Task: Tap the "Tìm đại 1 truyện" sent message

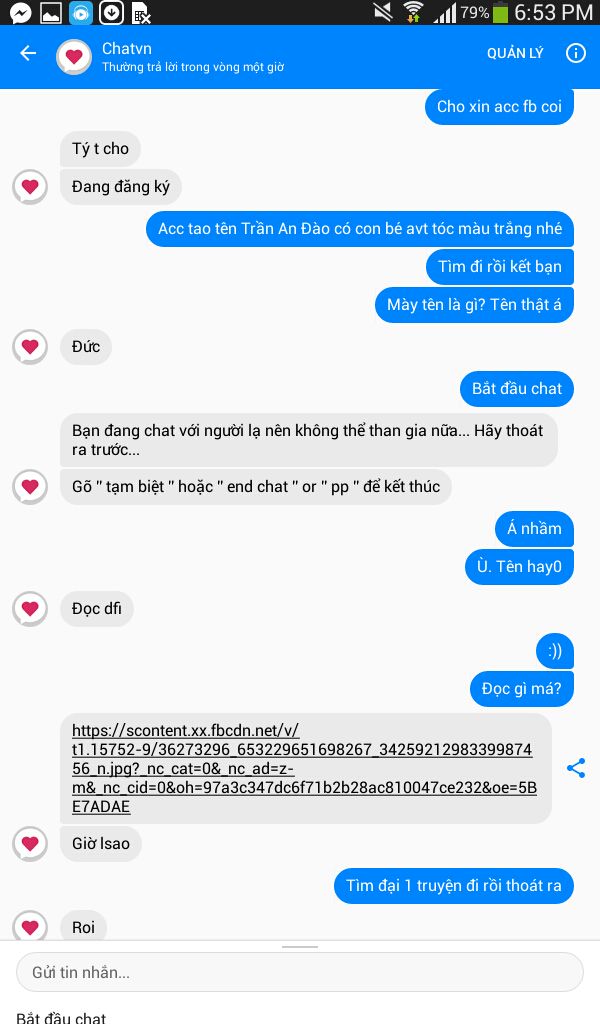Action: coord(454,886)
